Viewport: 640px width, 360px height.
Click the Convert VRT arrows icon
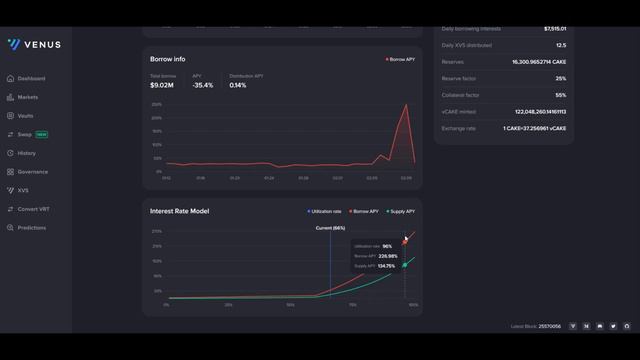tap(10, 209)
